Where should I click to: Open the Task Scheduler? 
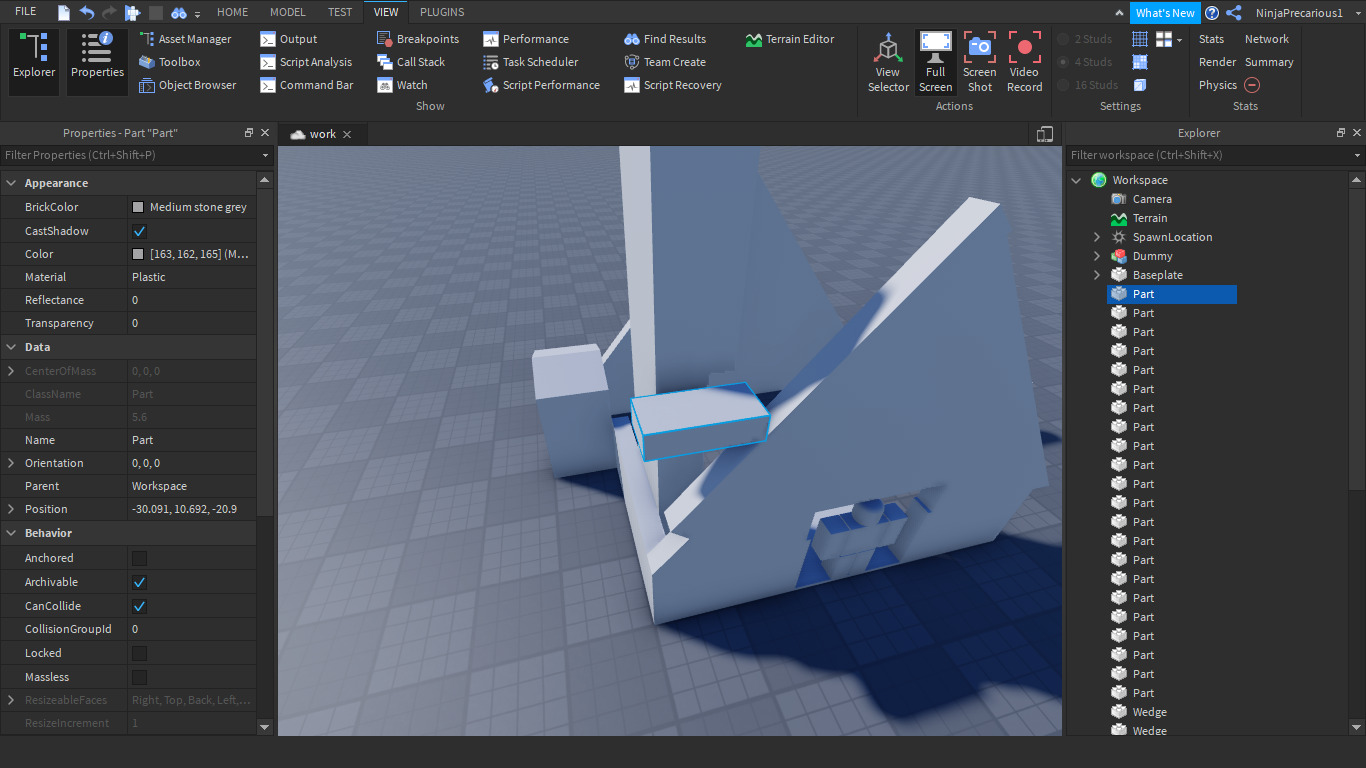pyautogui.click(x=536, y=62)
